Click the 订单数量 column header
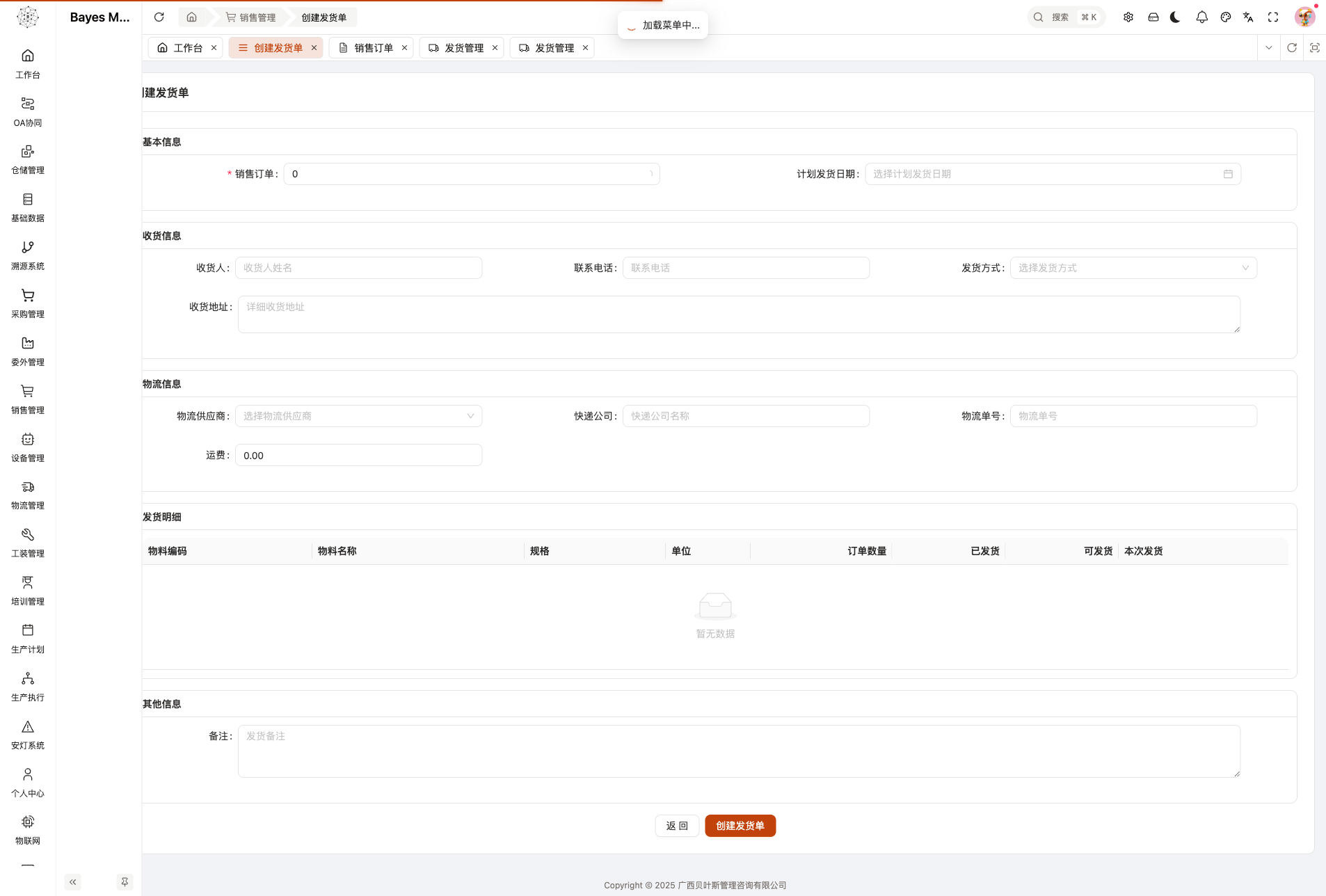The height and width of the screenshot is (896, 1326). click(x=821, y=551)
